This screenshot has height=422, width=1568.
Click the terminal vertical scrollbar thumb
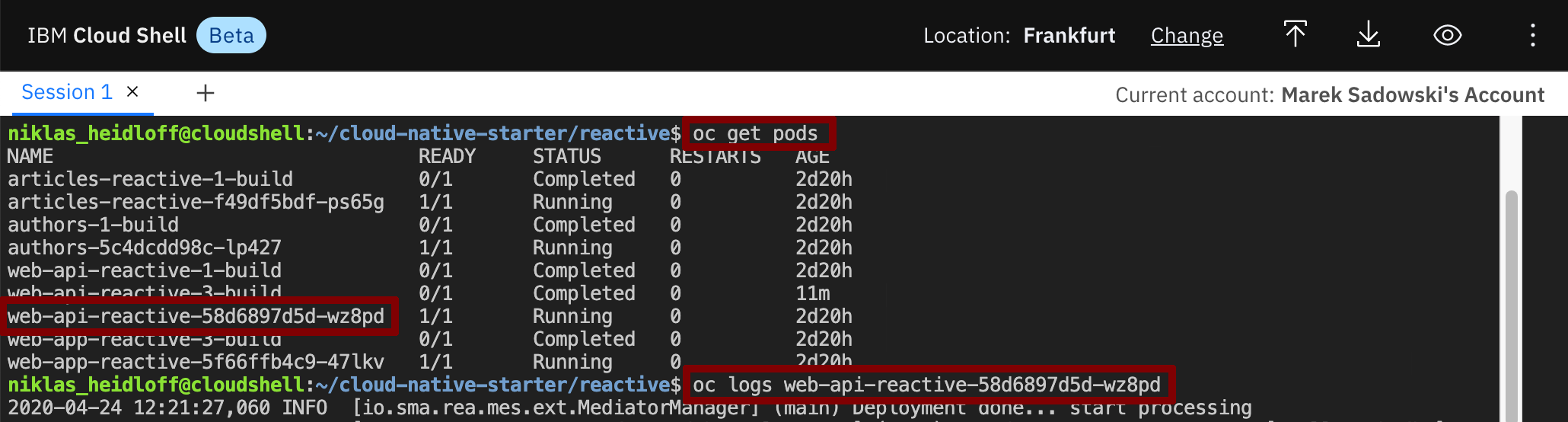(1511, 305)
